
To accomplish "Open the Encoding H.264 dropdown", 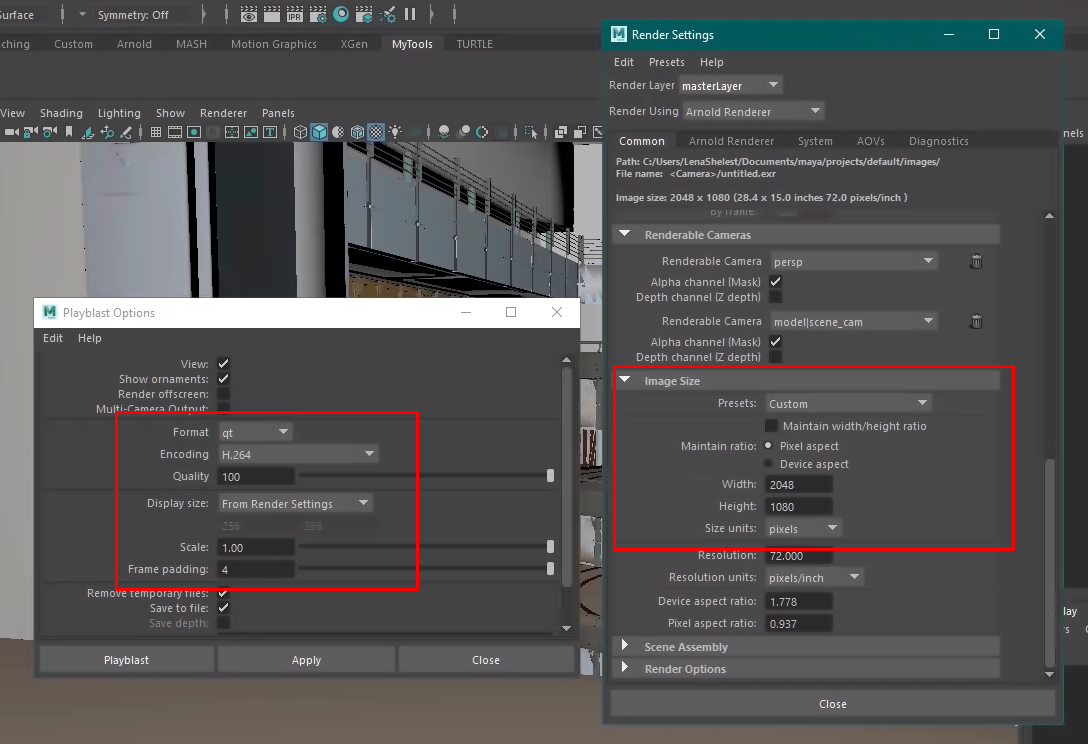I will click(298, 454).
